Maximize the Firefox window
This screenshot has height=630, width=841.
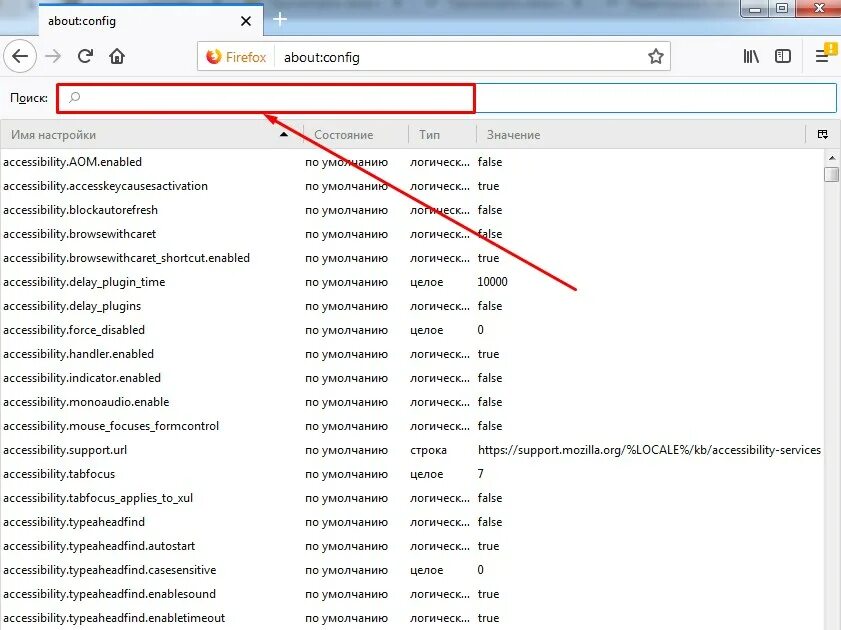click(783, 8)
